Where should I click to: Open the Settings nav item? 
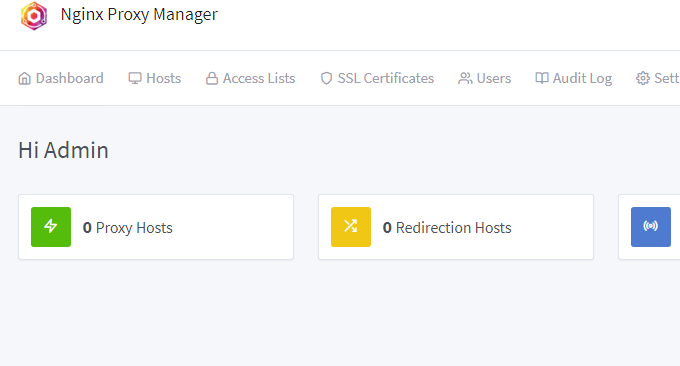point(658,78)
